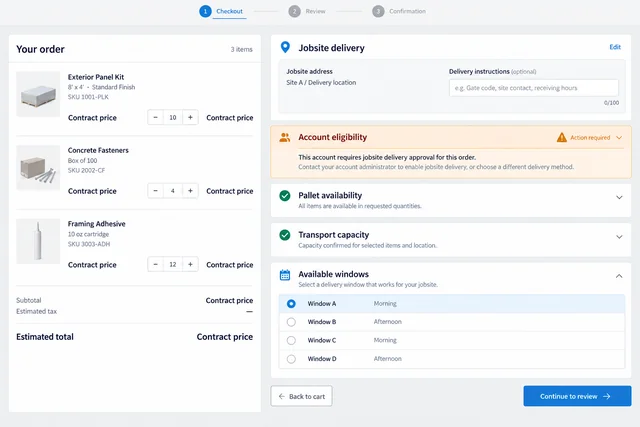This screenshot has height=427, width=640.
Task: Click the Framing Adhesive product name
Action: tap(96, 224)
